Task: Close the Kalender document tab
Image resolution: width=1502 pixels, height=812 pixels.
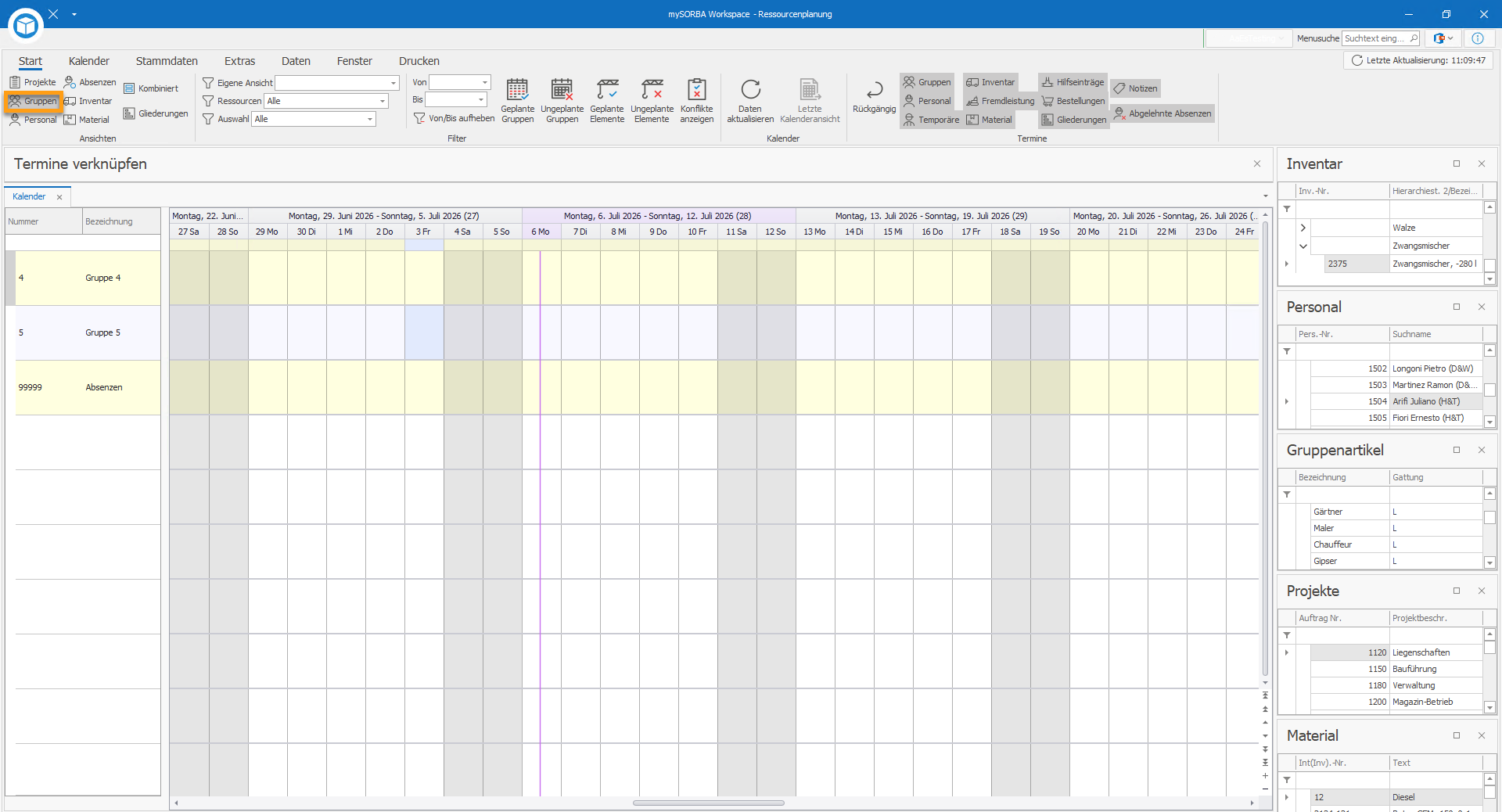Action: tap(59, 197)
